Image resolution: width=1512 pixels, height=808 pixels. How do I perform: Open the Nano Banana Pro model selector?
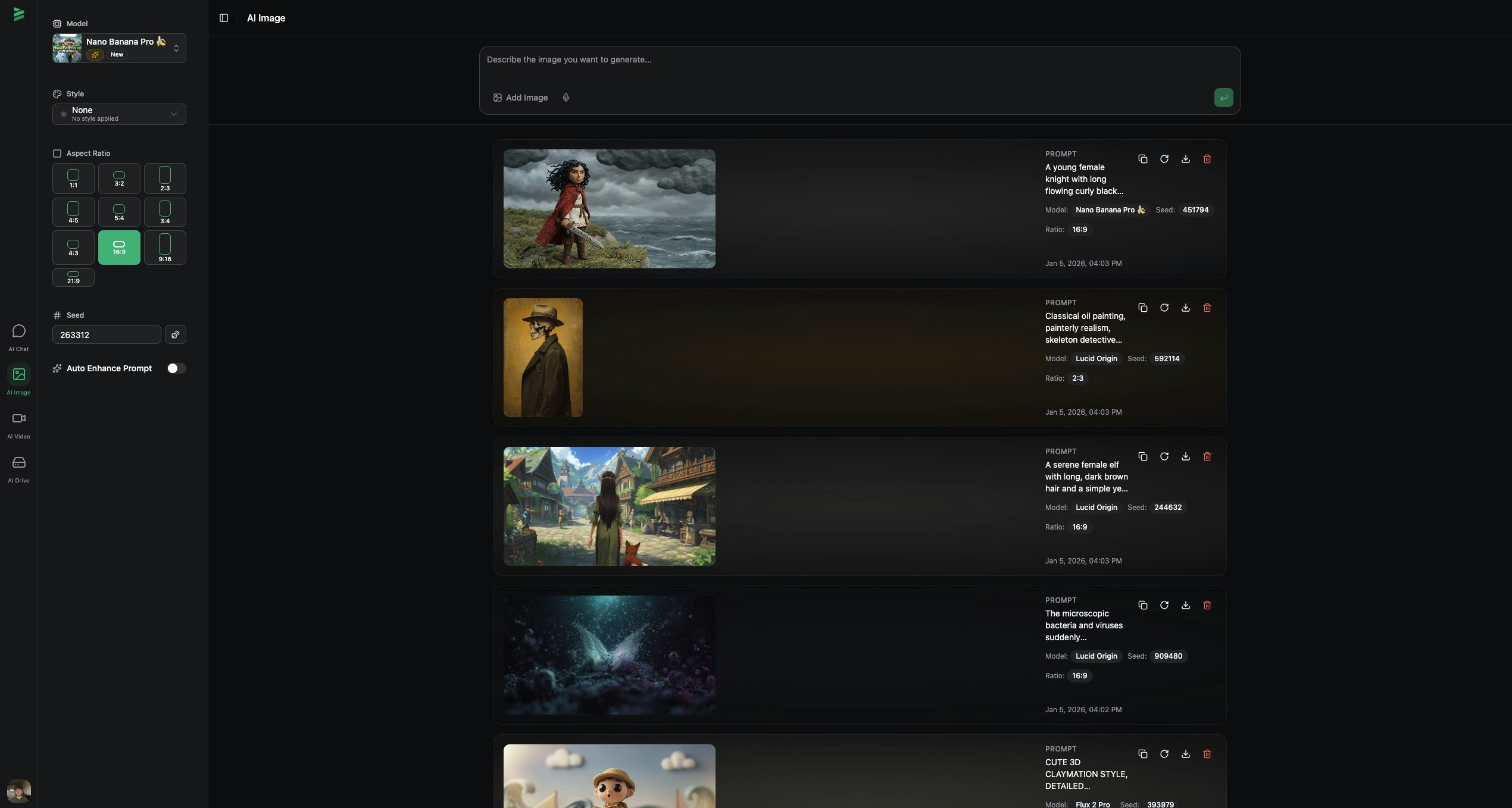[x=119, y=48]
